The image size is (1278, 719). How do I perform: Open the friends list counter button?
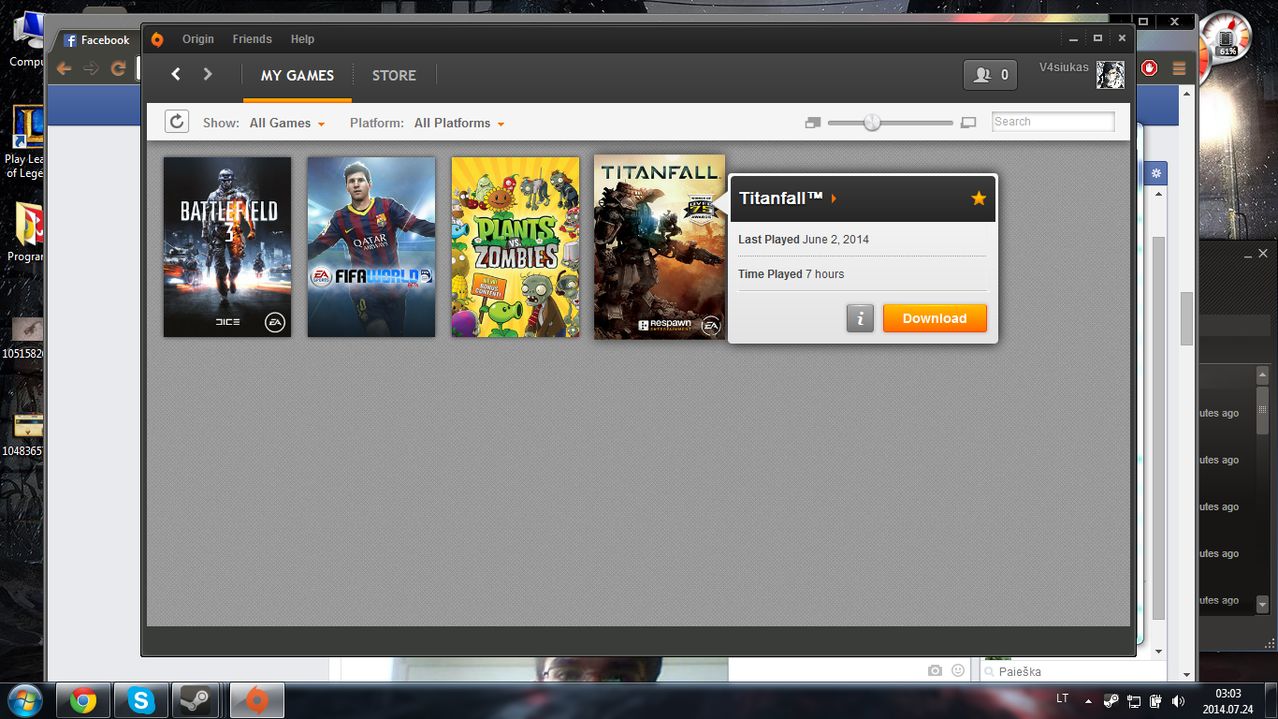tap(991, 75)
